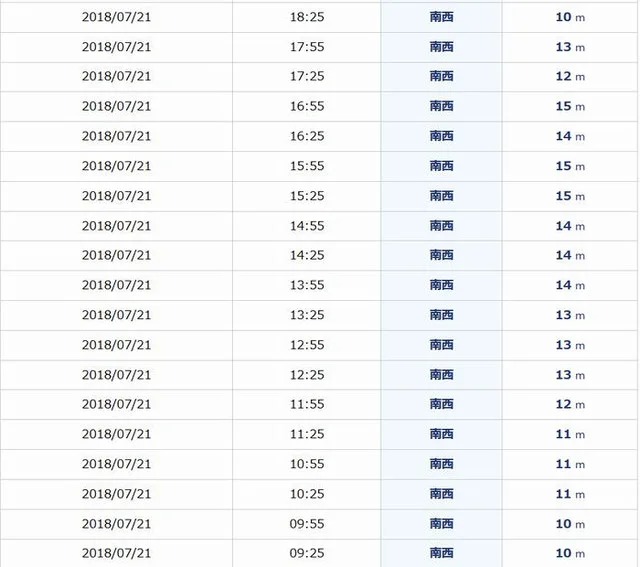This screenshot has height=567, width=640.
Task: Click the 14:55 time cell
Action: click(307, 226)
